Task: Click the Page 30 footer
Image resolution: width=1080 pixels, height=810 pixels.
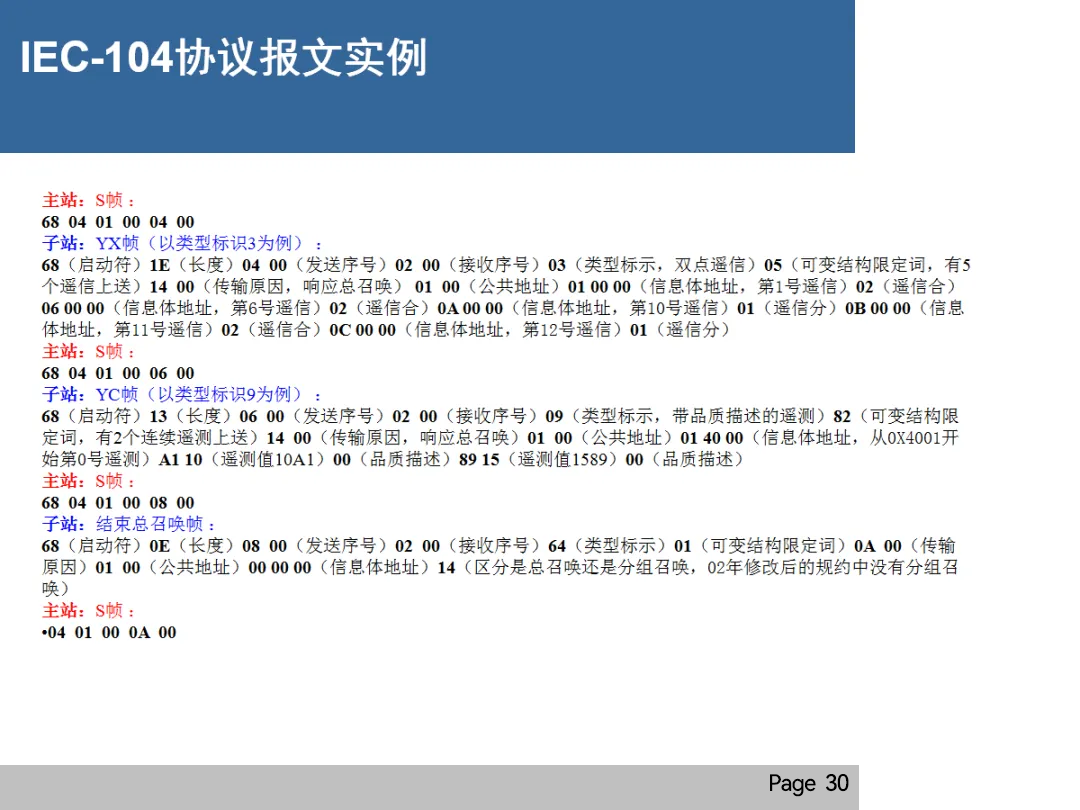Action: coord(808,784)
